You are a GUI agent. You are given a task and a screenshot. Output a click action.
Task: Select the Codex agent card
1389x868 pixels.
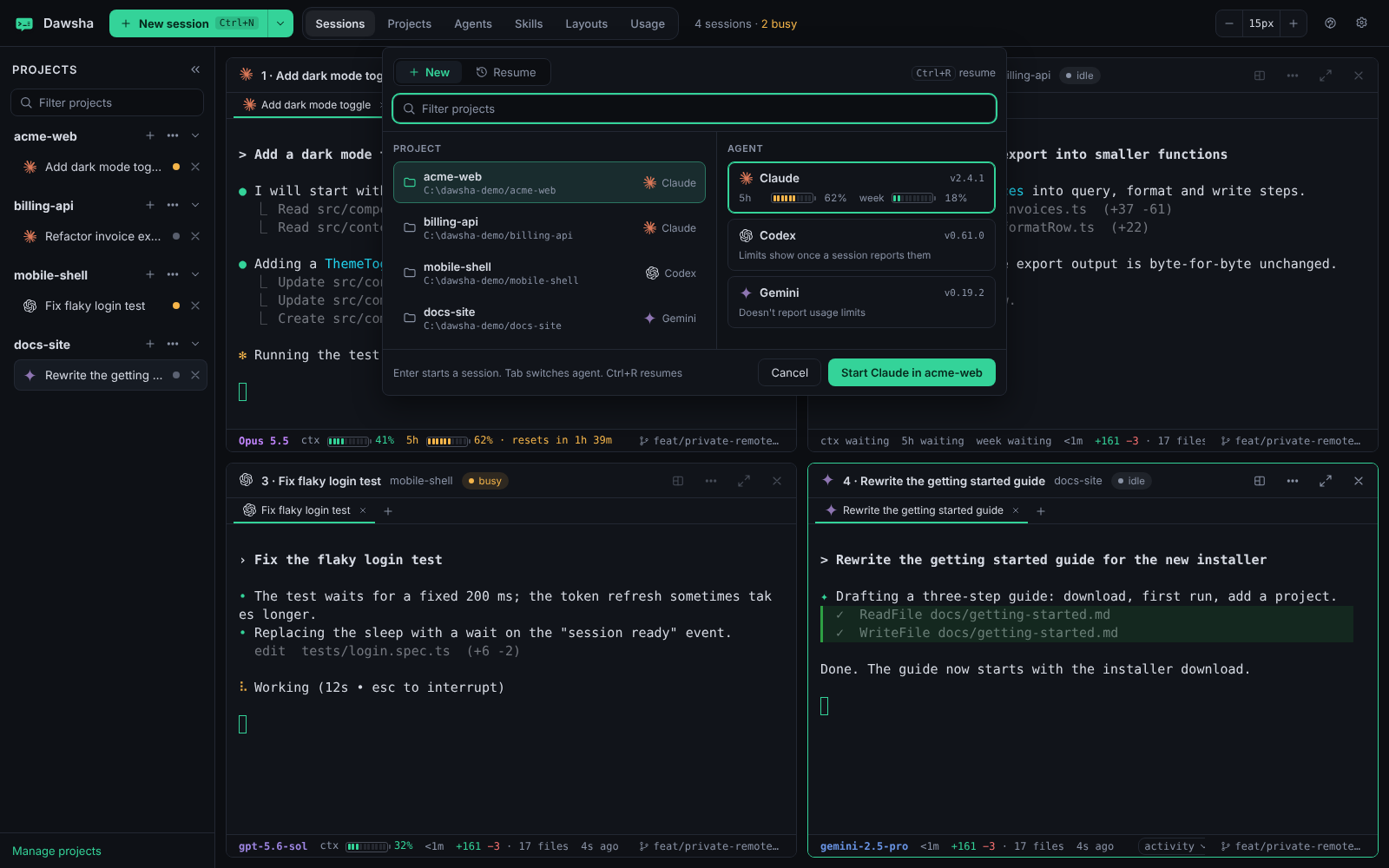[x=861, y=245]
